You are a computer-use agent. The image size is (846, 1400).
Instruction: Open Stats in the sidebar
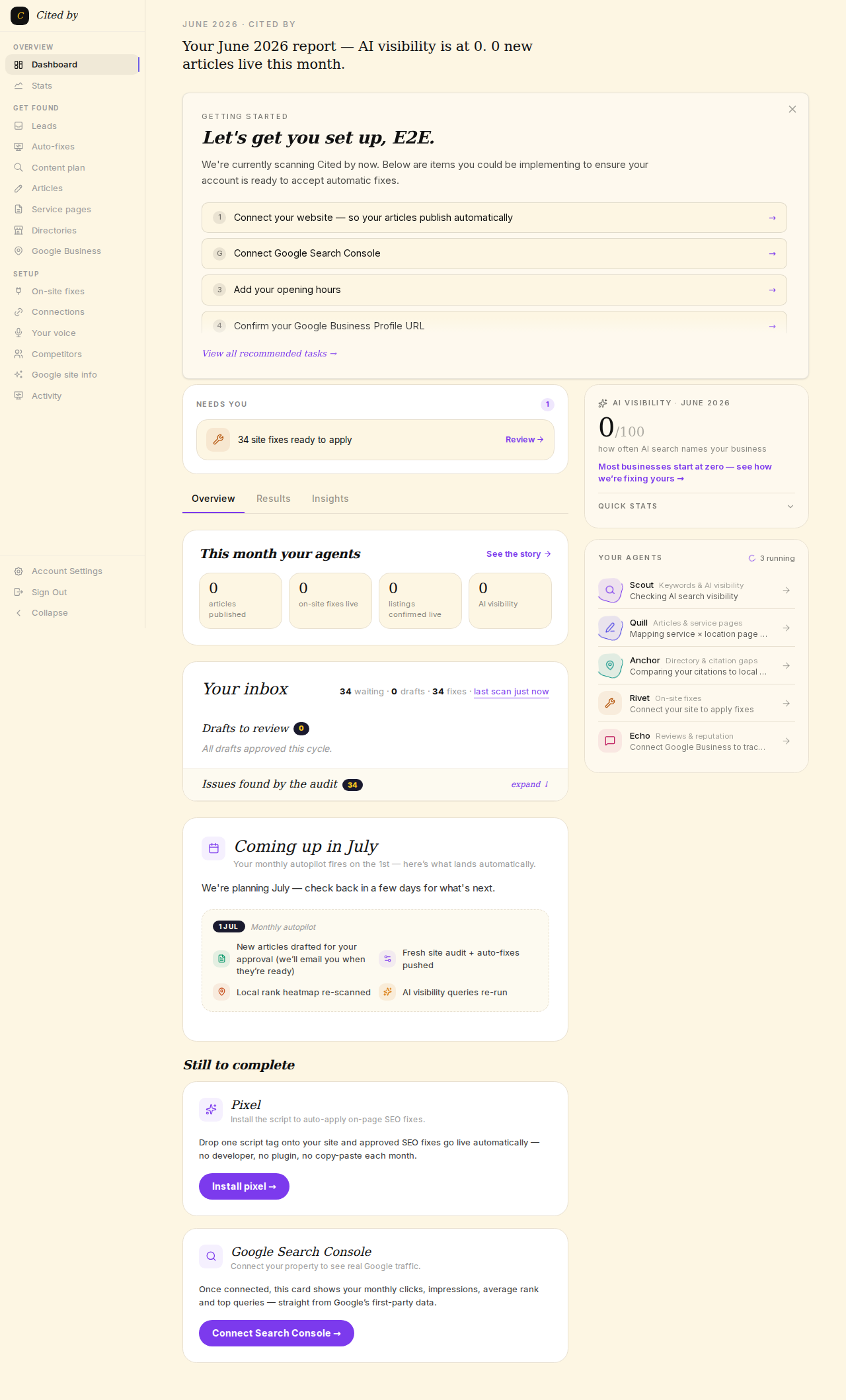(72, 86)
